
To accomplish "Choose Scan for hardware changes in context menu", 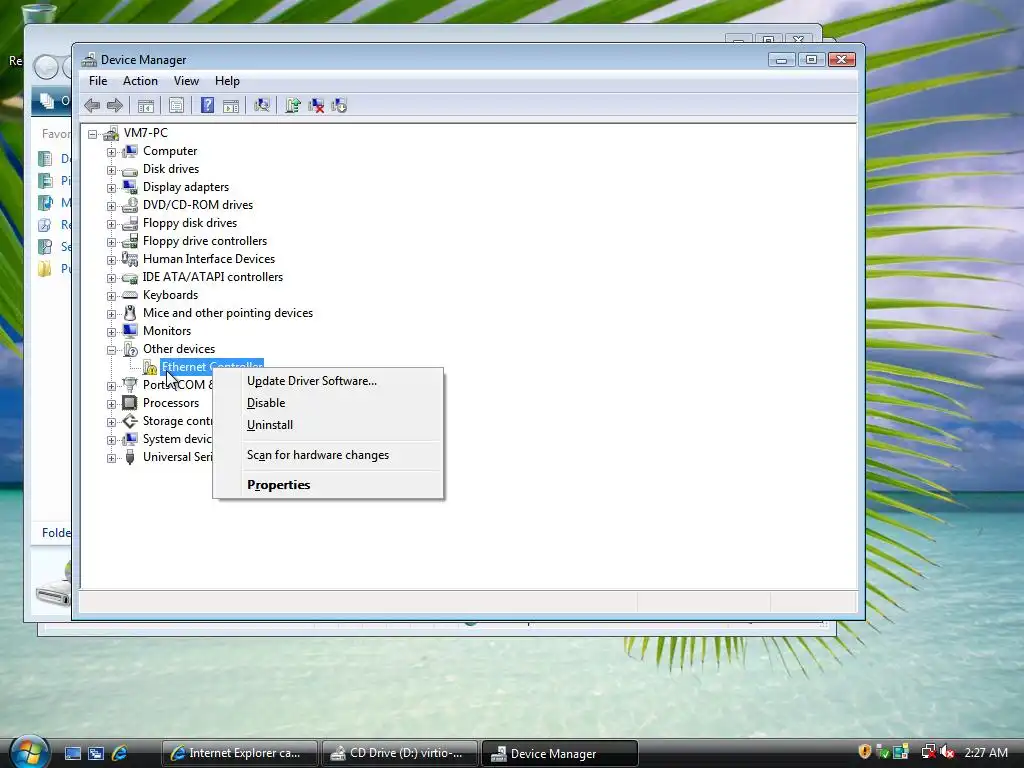I will coord(328,455).
